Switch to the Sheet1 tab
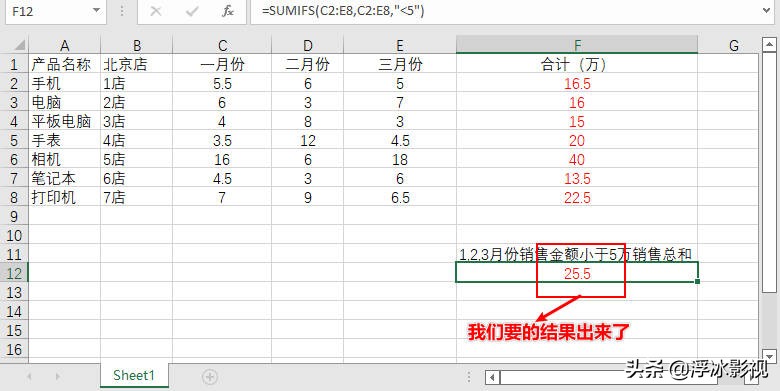 coord(134,375)
